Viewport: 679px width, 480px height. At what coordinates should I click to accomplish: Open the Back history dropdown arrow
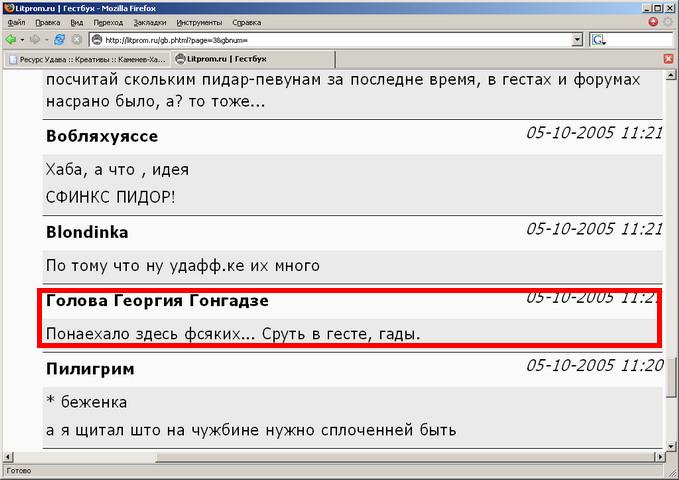coord(22,40)
